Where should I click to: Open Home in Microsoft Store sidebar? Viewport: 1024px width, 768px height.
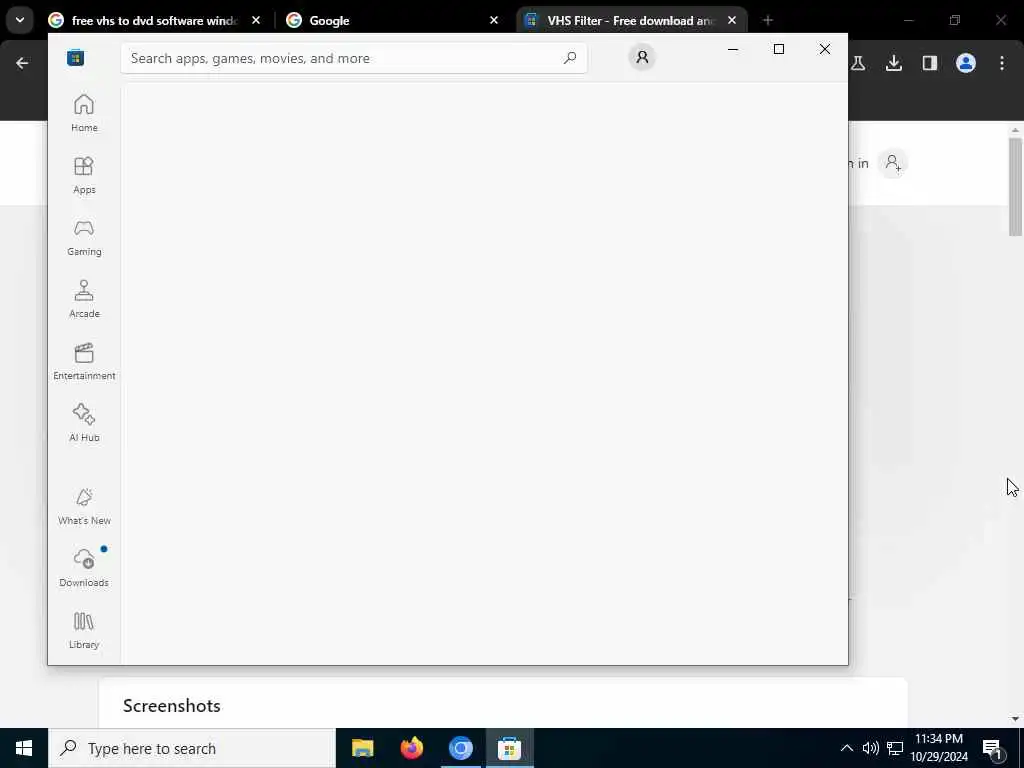[84, 113]
